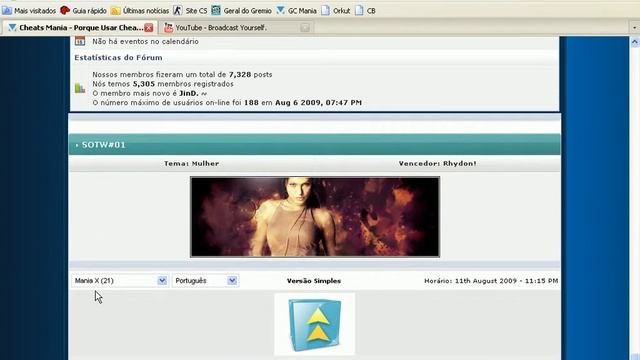Switch to the YouTube - Broadcast Yourself tab
This screenshot has height=360, width=640.
237,28
